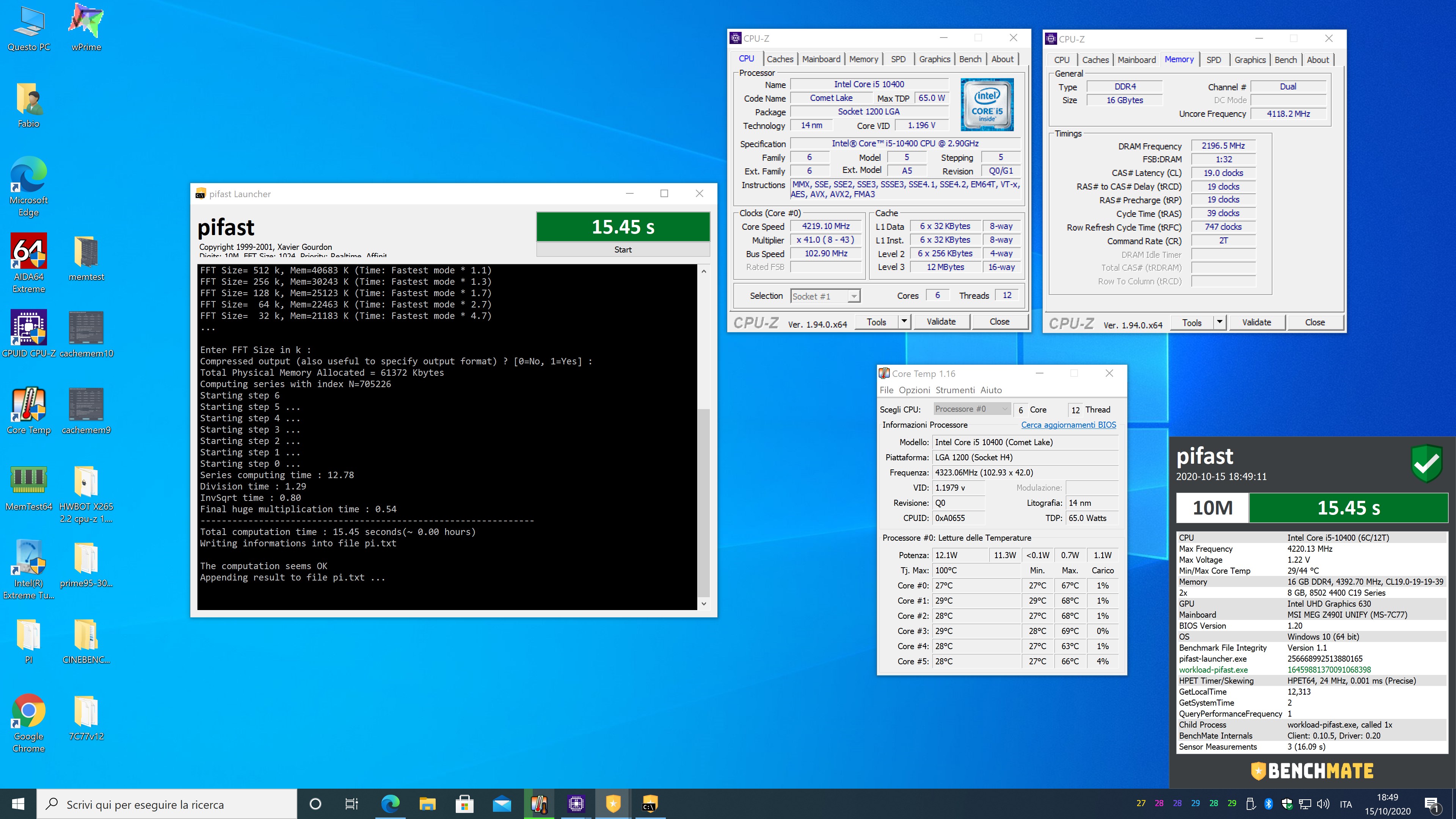Open the cachemem10 desktop file
Viewport: 1456px width, 819px height.
pyautogui.click(x=86, y=334)
